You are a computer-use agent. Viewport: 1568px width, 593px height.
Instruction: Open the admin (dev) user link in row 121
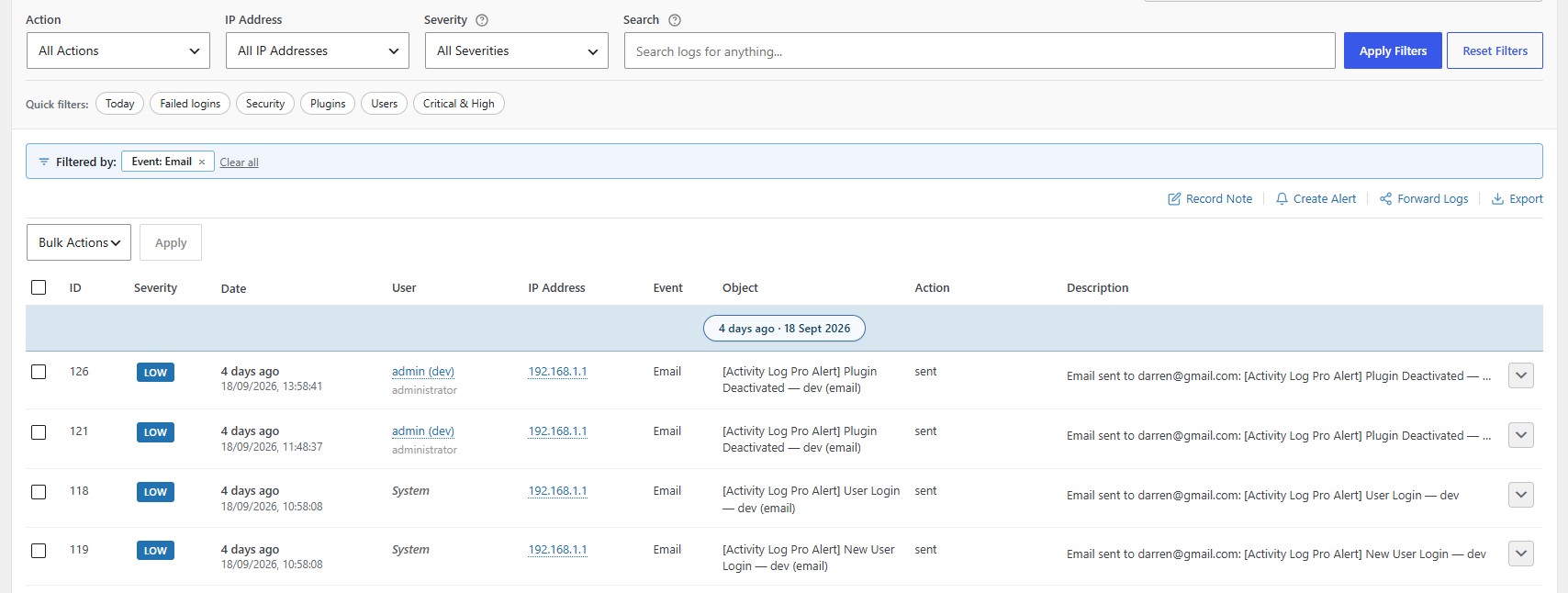[x=423, y=431]
